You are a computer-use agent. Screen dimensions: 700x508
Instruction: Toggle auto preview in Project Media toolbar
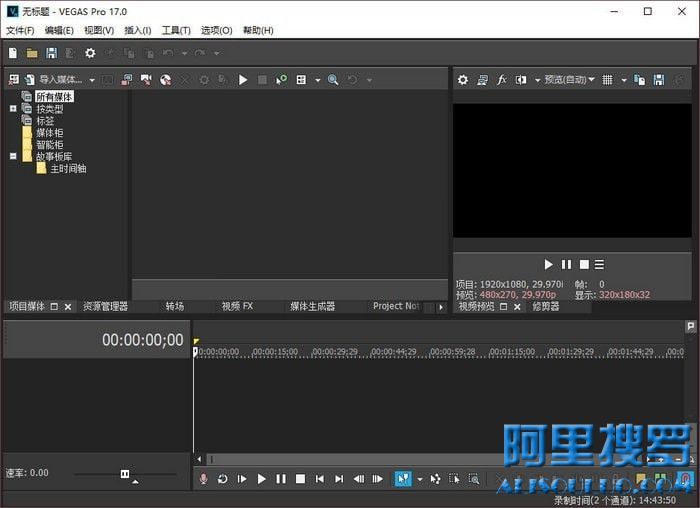281,79
